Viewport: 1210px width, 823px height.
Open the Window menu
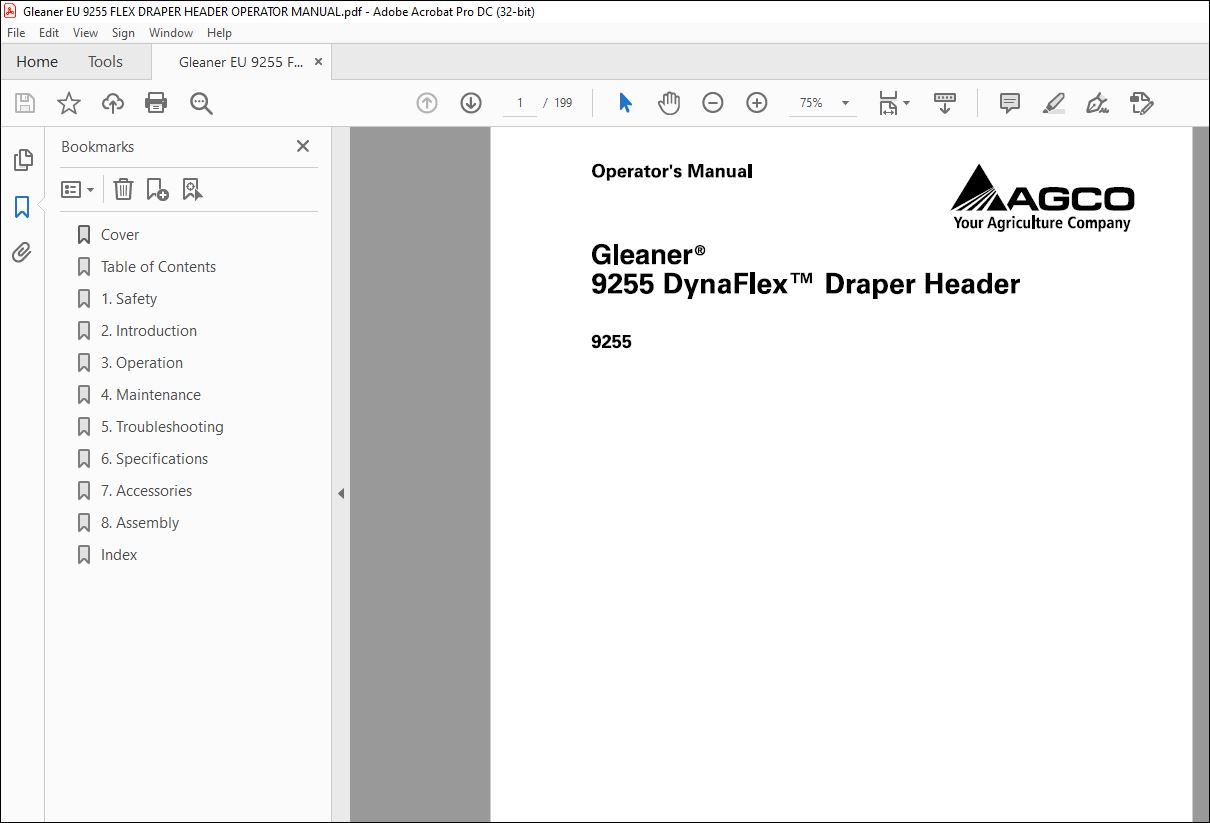(171, 33)
